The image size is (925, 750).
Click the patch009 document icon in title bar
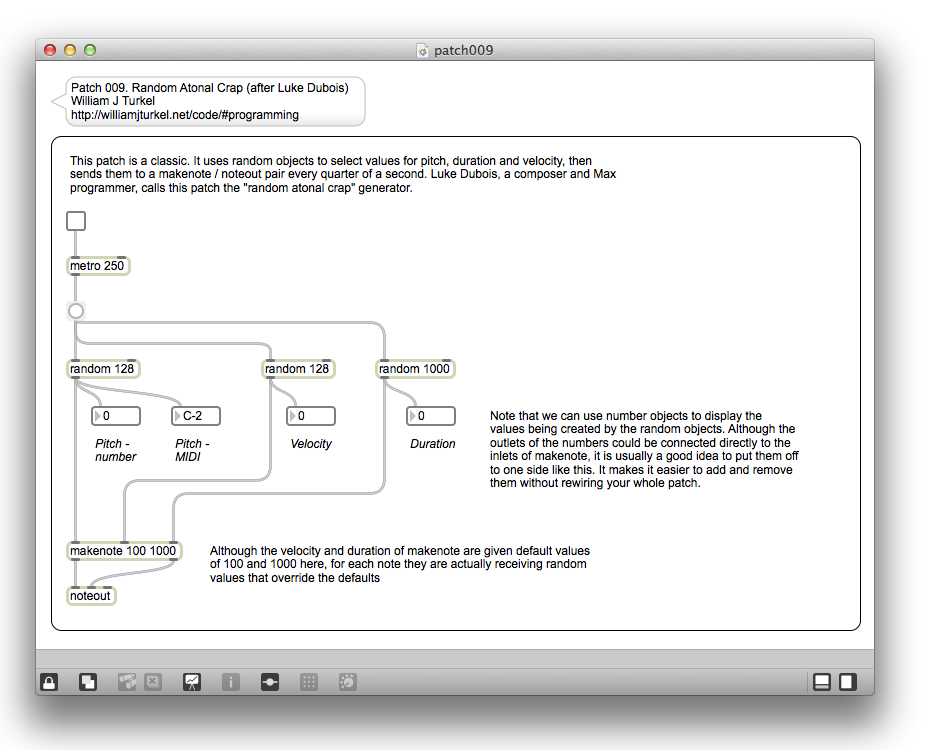[x=422, y=50]
